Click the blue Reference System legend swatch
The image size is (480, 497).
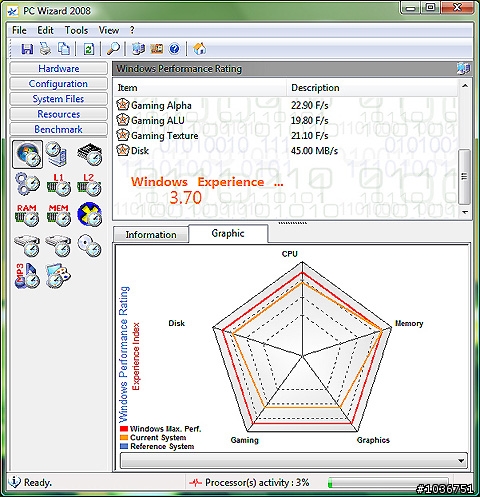click(124, 446)
